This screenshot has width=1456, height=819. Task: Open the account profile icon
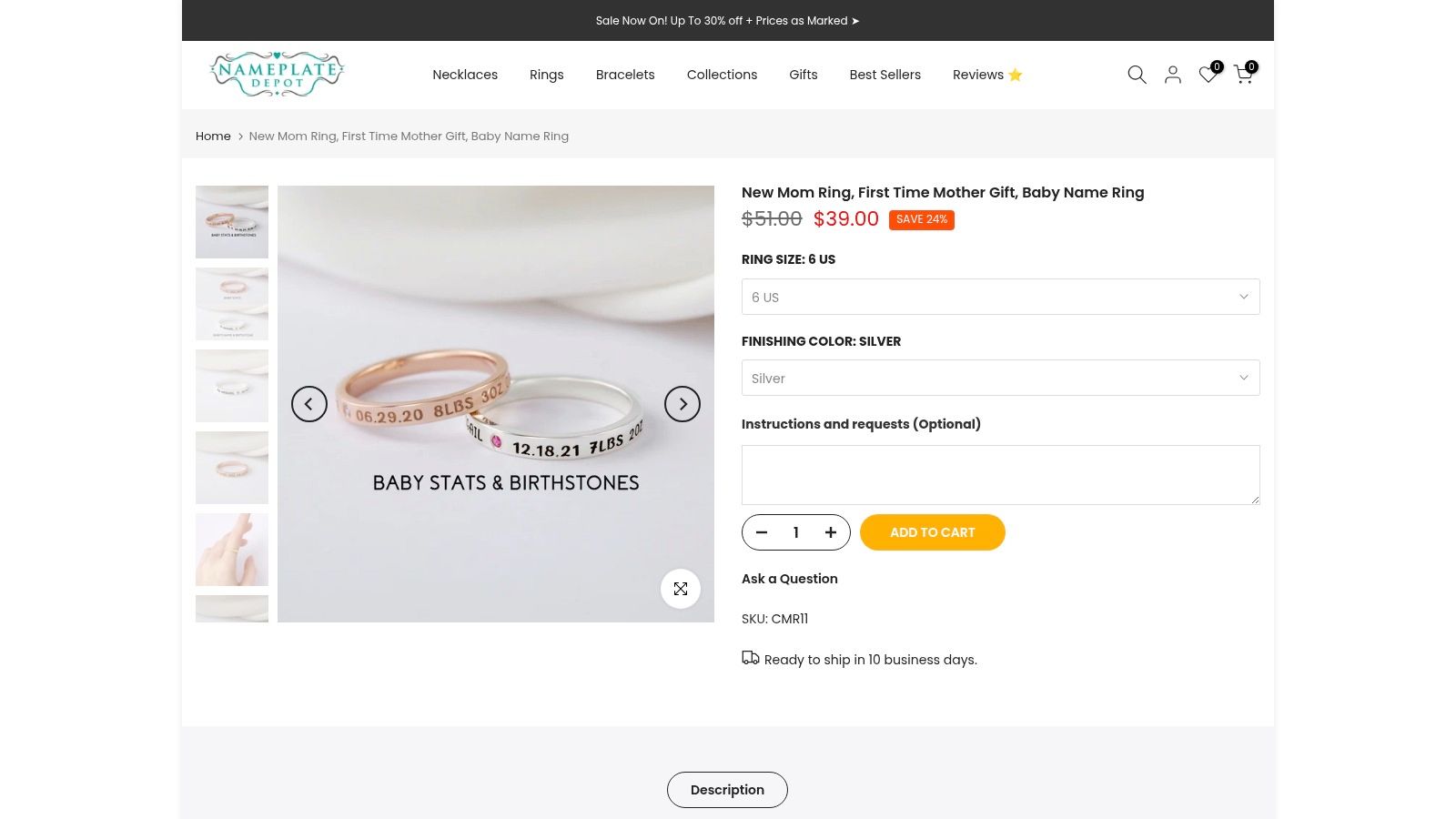1173,75
